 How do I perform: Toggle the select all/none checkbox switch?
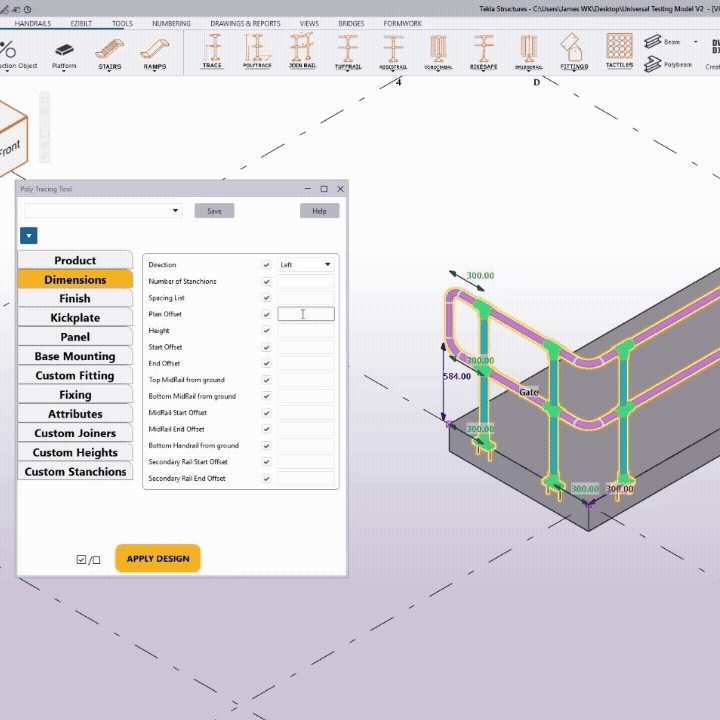[x=88, y=560]
